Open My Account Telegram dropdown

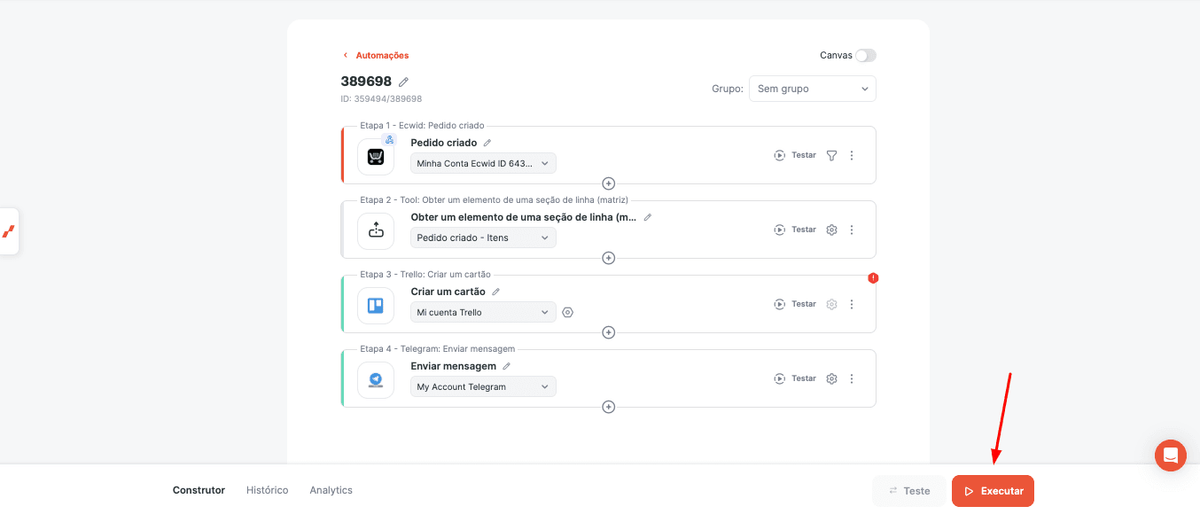(483, 387)
